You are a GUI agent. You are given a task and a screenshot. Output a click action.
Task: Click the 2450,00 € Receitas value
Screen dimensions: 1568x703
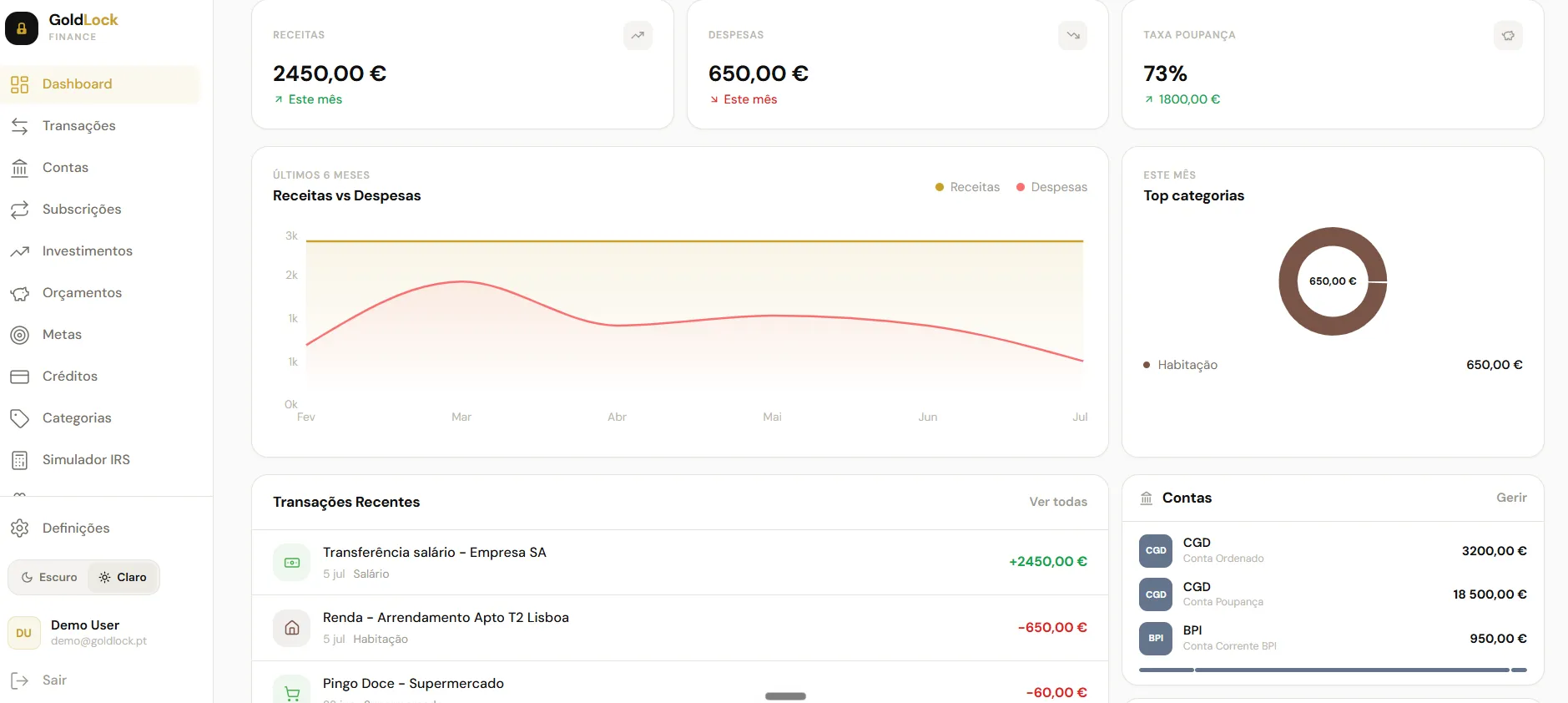click(x=330, y=73)
